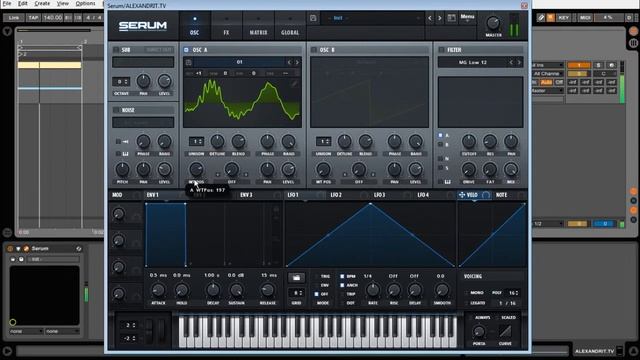Click Ableton's orange button beside the draw pencil
The width and height of the screenshot is (640, 360).
551,18
